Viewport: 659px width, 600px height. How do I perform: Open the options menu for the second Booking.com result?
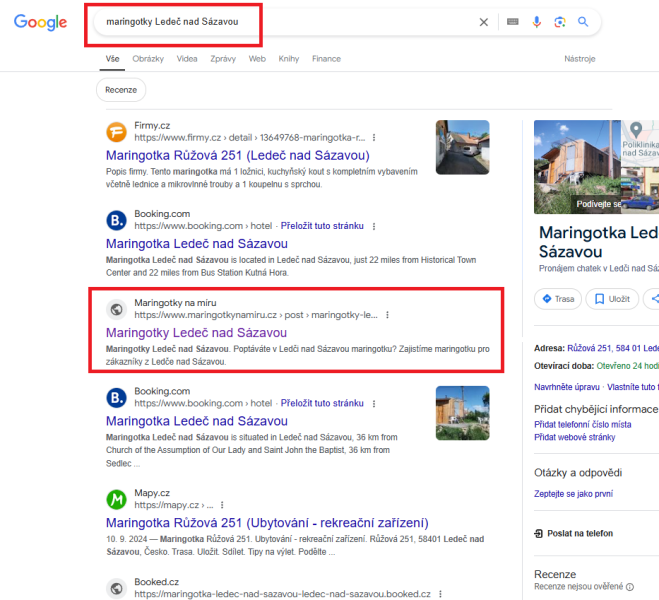point(374,403)
